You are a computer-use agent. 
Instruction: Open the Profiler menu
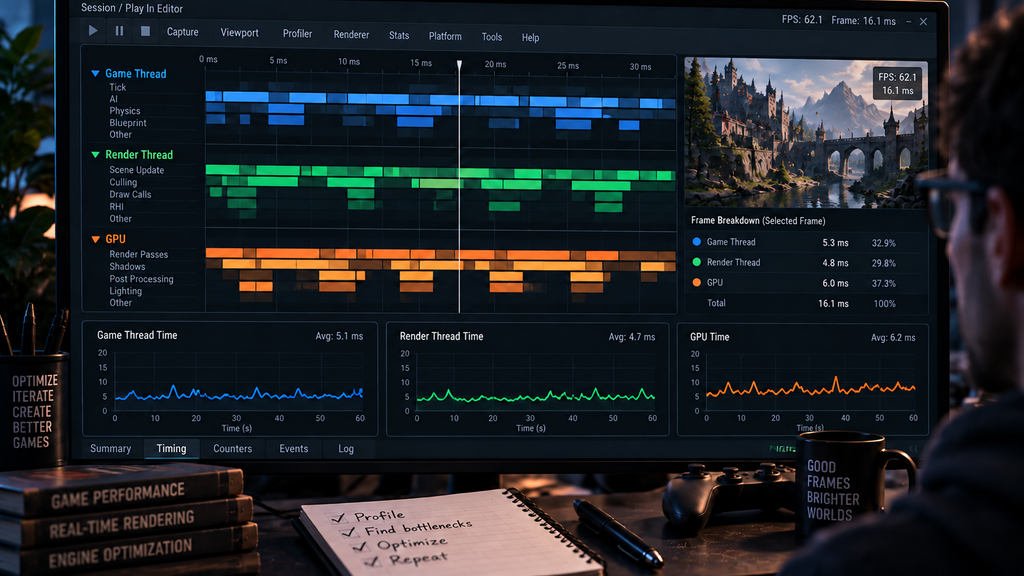pyautogui.click(x=297, y=34)
